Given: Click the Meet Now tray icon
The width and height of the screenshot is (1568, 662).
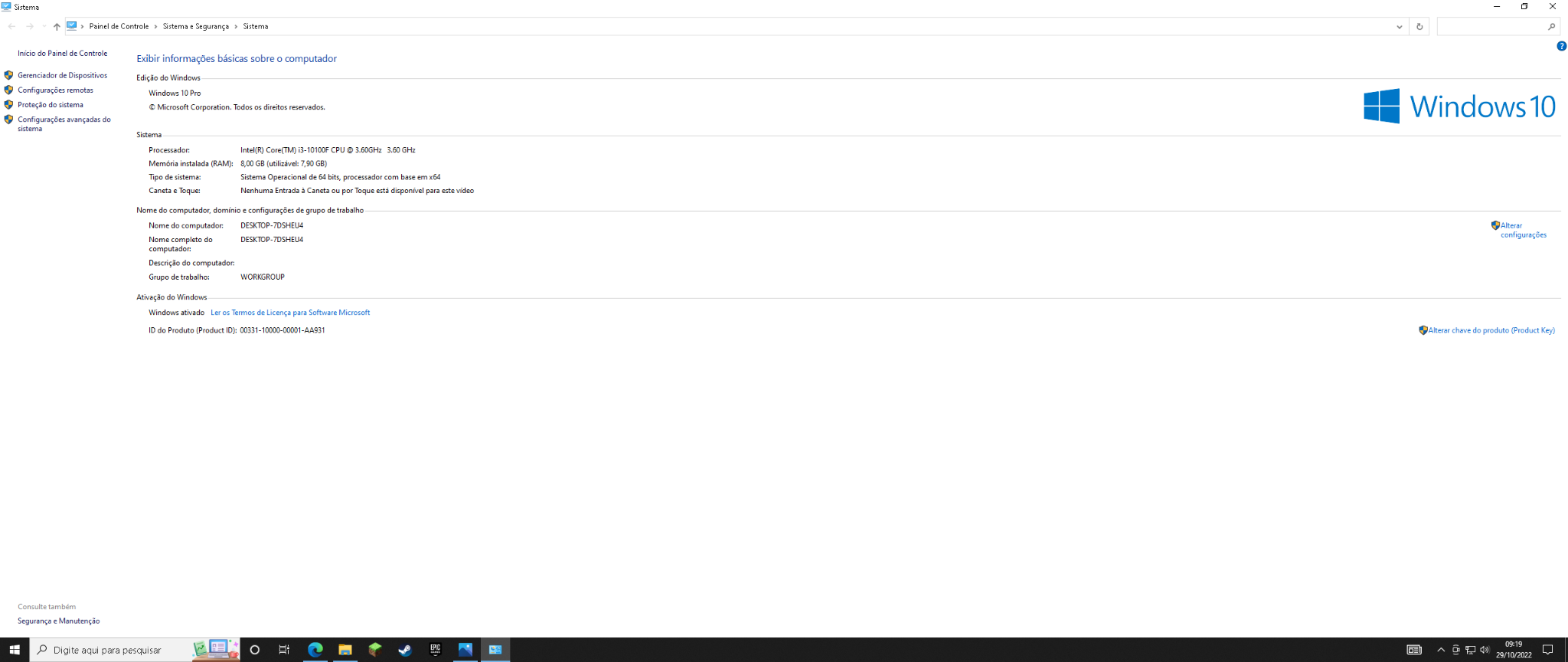Looking at the screenshot, I should coord(1455,650).
